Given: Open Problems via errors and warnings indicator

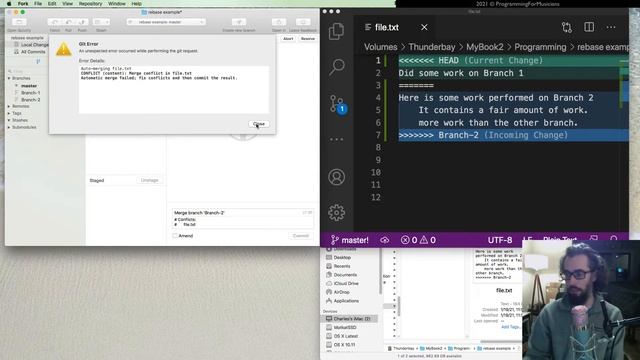Looking at the screenshot, I should [418, 240].
